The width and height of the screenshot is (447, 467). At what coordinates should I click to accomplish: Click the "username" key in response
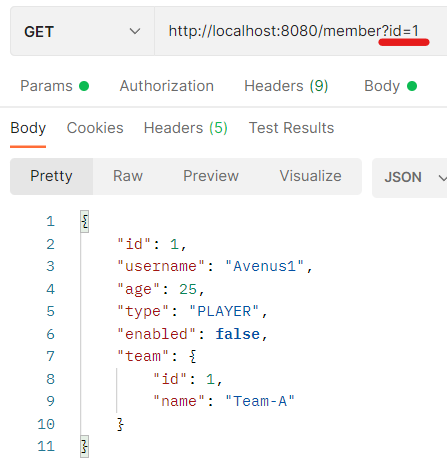pos(161,266)
